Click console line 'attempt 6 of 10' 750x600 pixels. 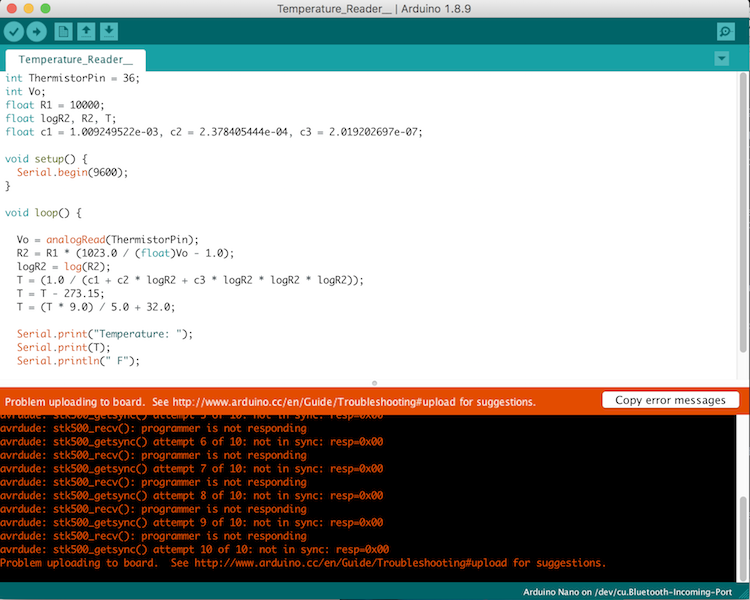pyautogui.click(x=191, y=442)
